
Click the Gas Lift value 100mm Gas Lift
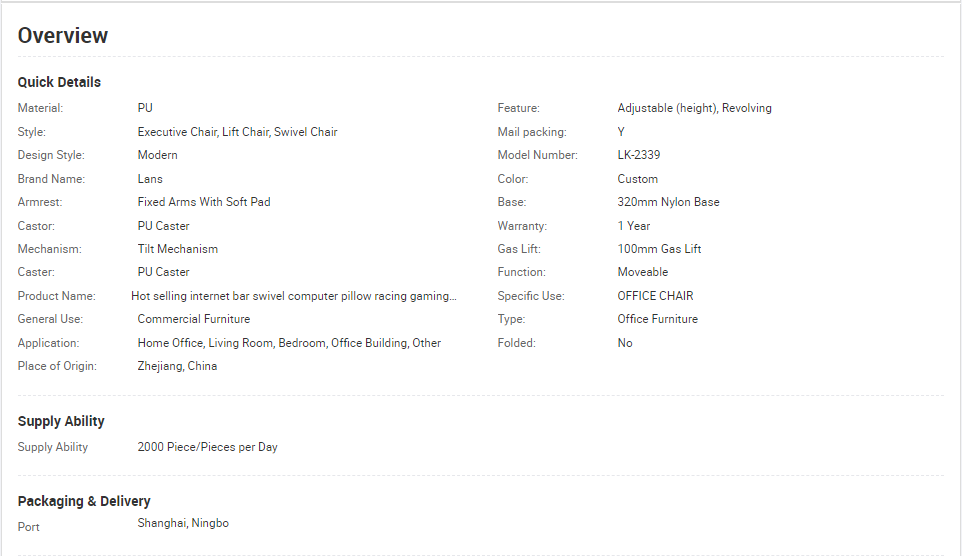[659, 249]
